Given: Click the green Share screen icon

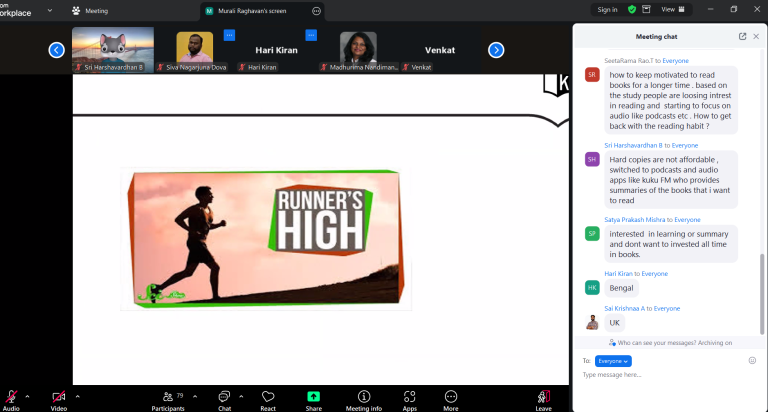Looking at the screenshot, I should coord(313,397).
